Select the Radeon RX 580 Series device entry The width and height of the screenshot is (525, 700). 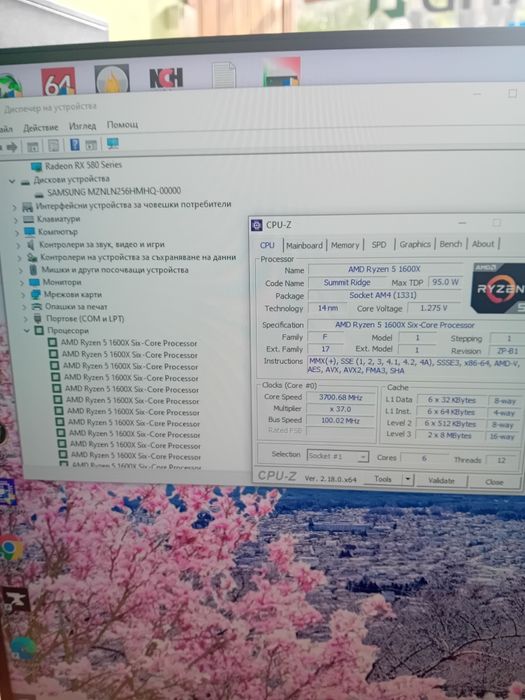[x=83, y=165]
